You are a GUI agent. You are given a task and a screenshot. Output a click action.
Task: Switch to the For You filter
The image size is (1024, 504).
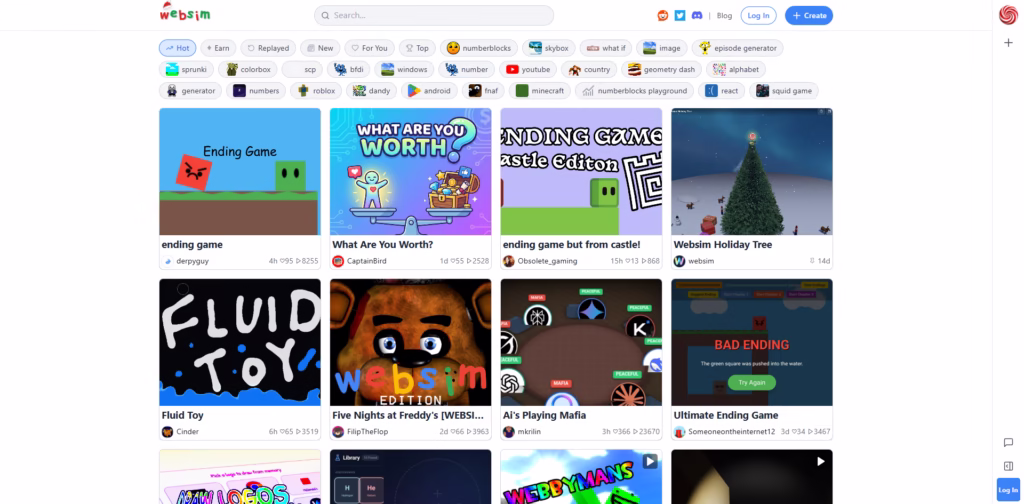click(x=369, y=48)
